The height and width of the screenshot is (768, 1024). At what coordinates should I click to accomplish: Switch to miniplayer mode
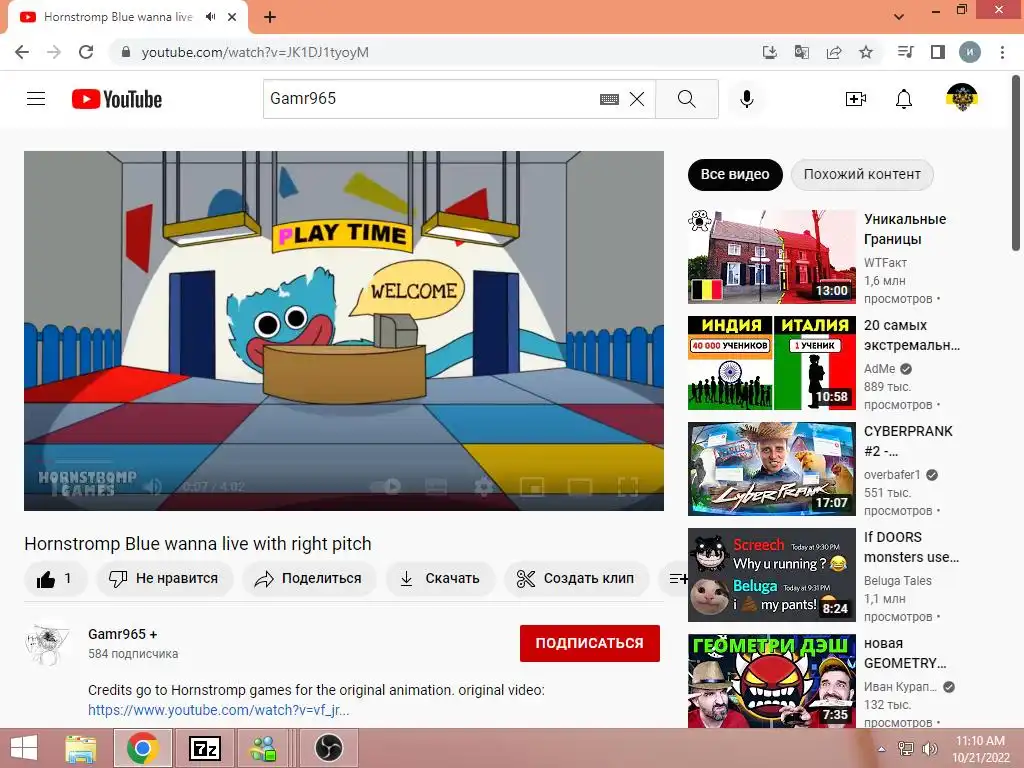(x=532, y=487)
